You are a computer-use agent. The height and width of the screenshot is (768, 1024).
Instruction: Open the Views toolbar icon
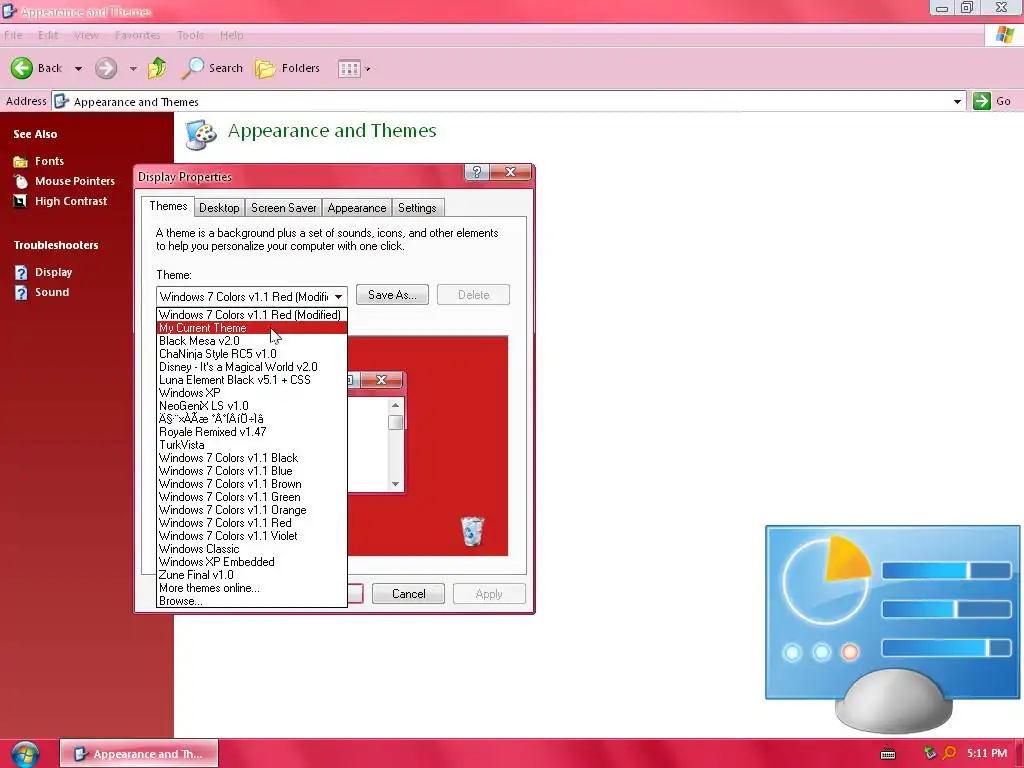(349, 69)
